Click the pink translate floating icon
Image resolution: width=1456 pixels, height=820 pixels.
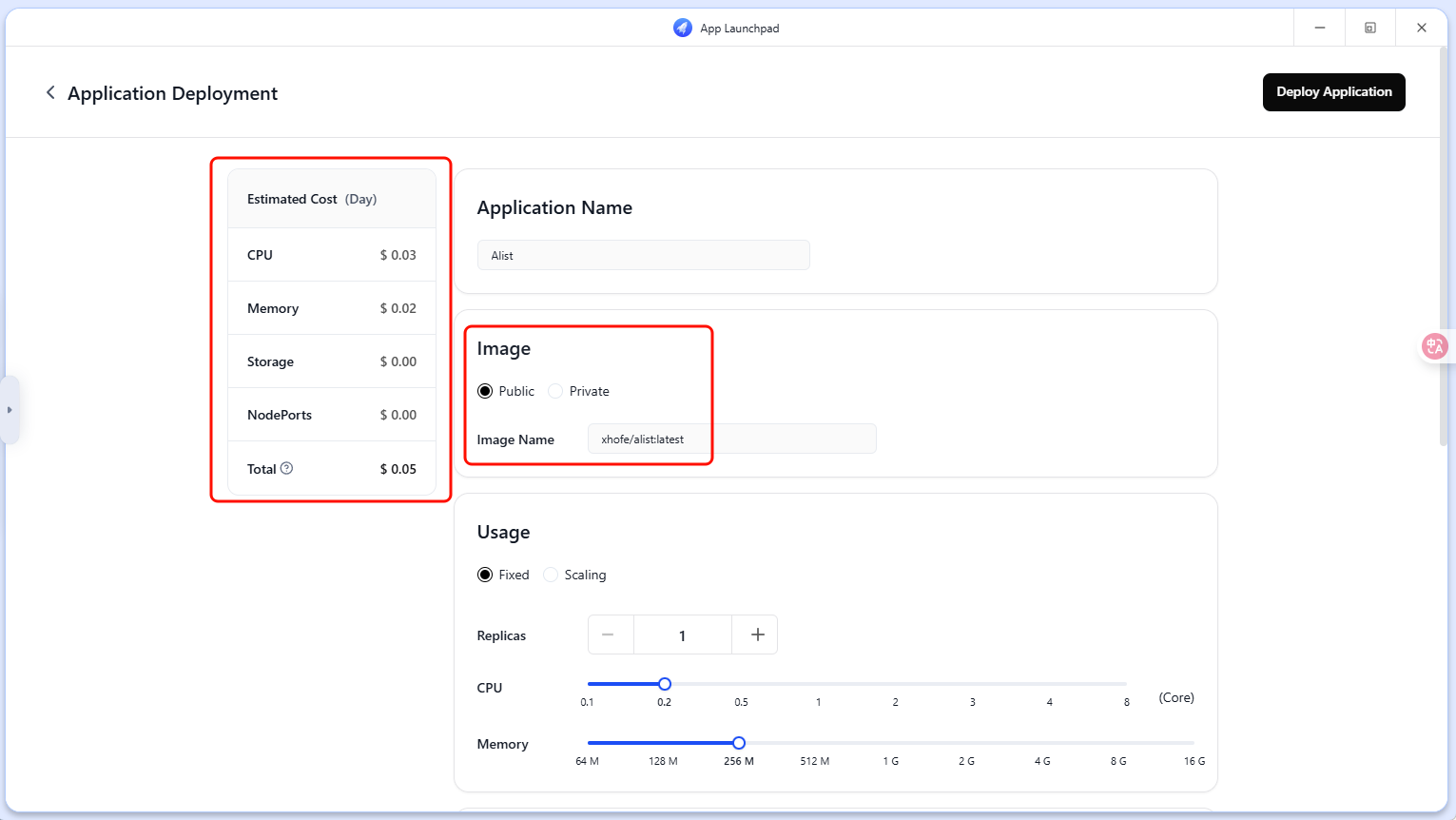[x=1434, y=346]
